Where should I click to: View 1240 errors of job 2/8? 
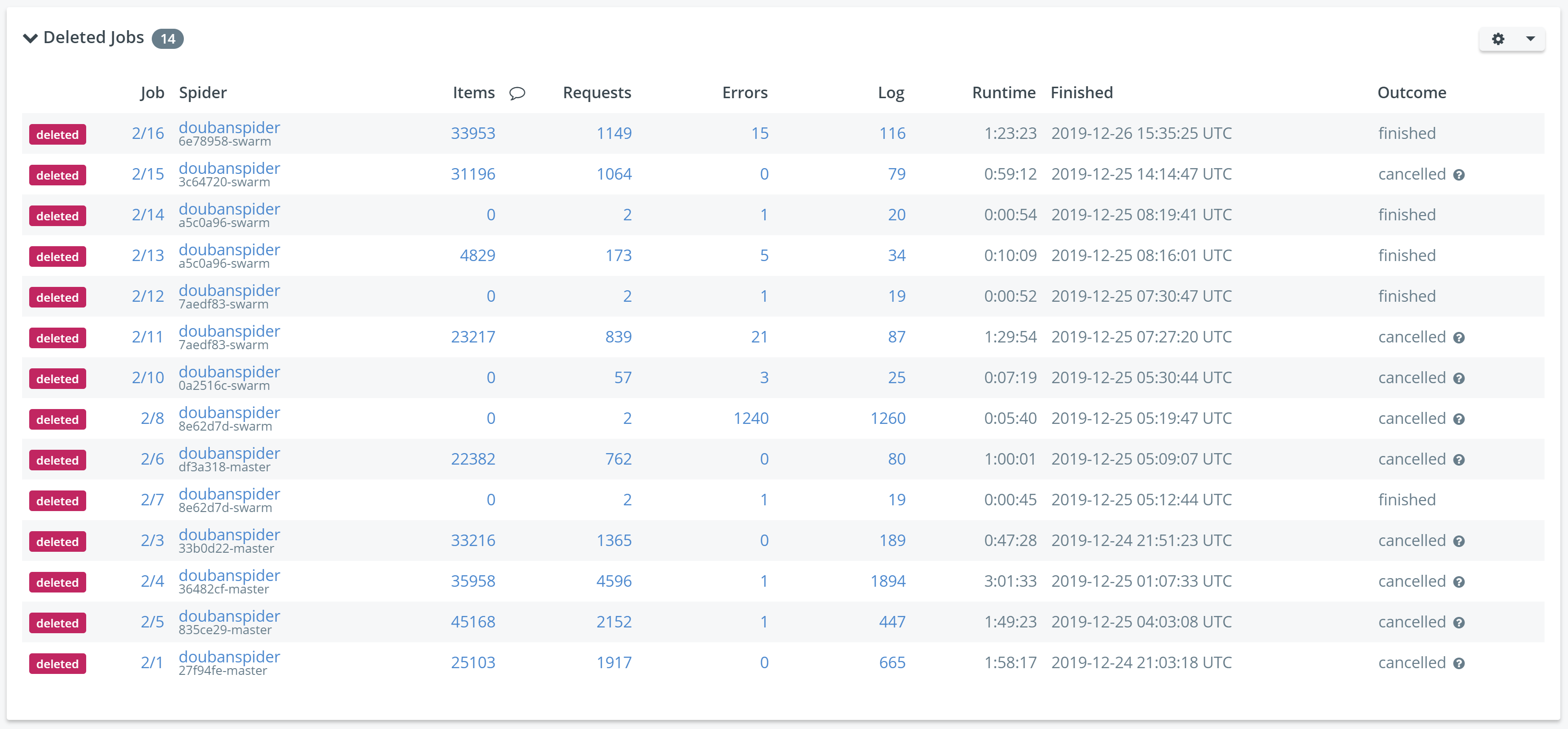coord(751,419)
